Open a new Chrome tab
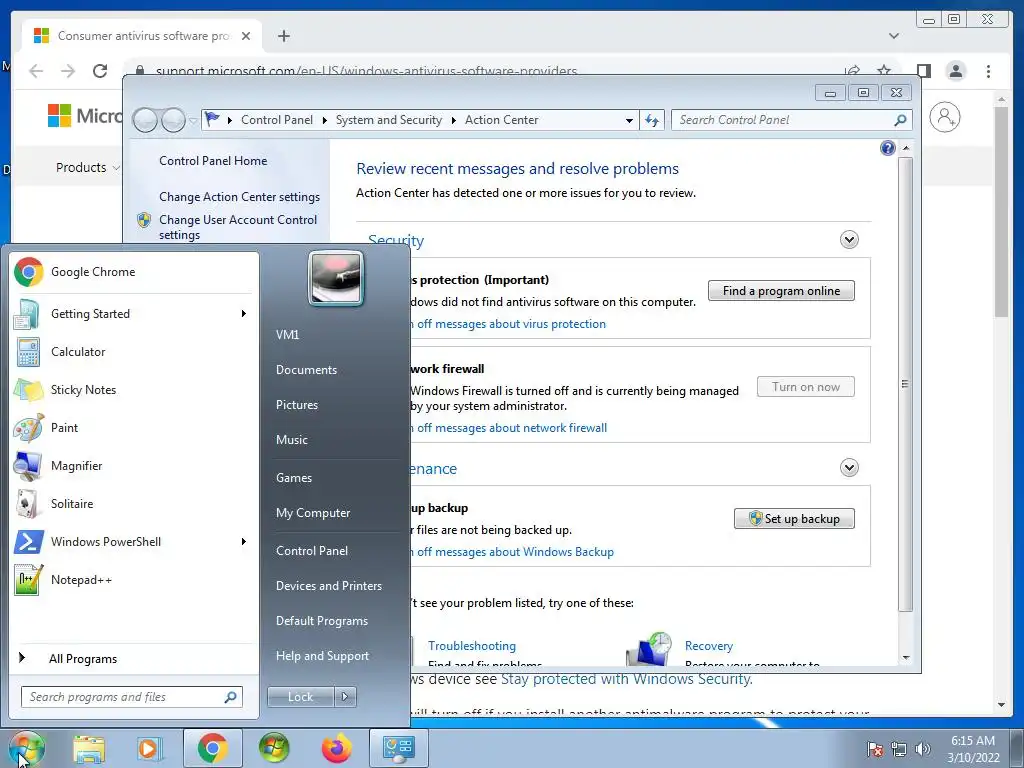Image resolution: width=1024 pixels, height=768 pixels. (x=283, y=36)
